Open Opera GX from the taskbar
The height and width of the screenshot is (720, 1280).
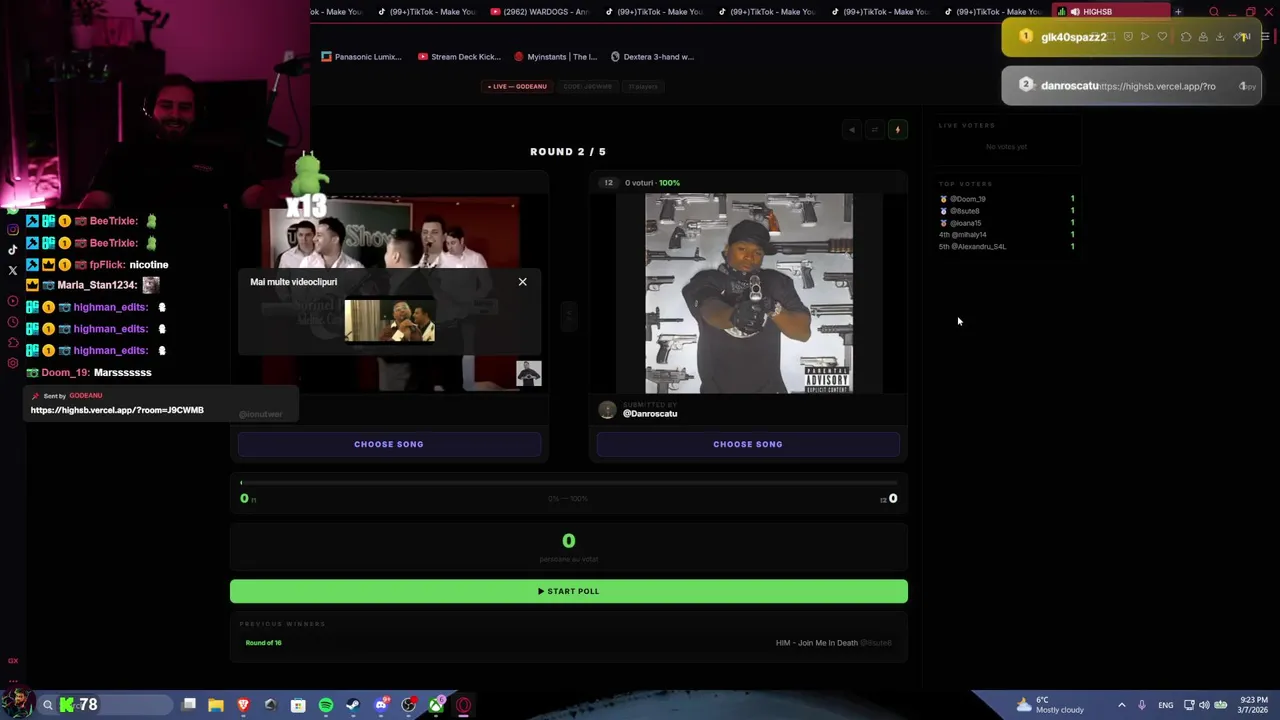tap(463, 705)
